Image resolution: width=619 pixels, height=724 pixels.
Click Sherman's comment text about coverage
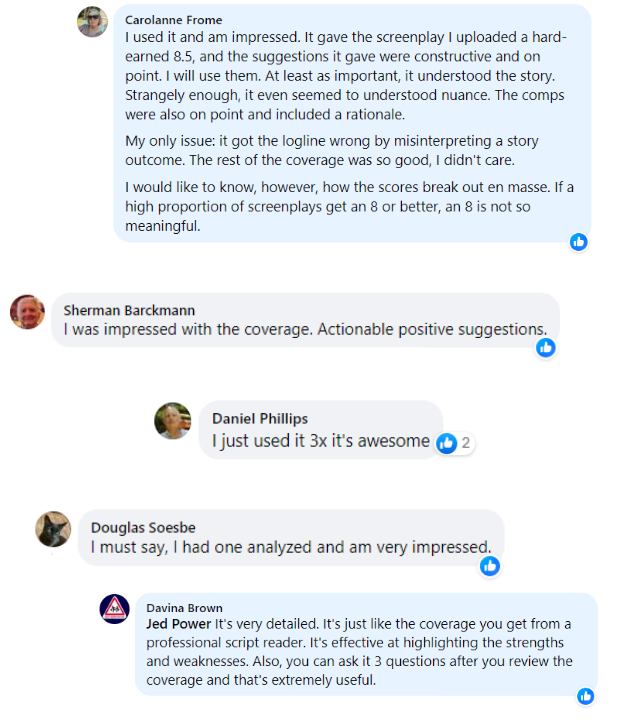pyautogui.click(x=304, y=329)
